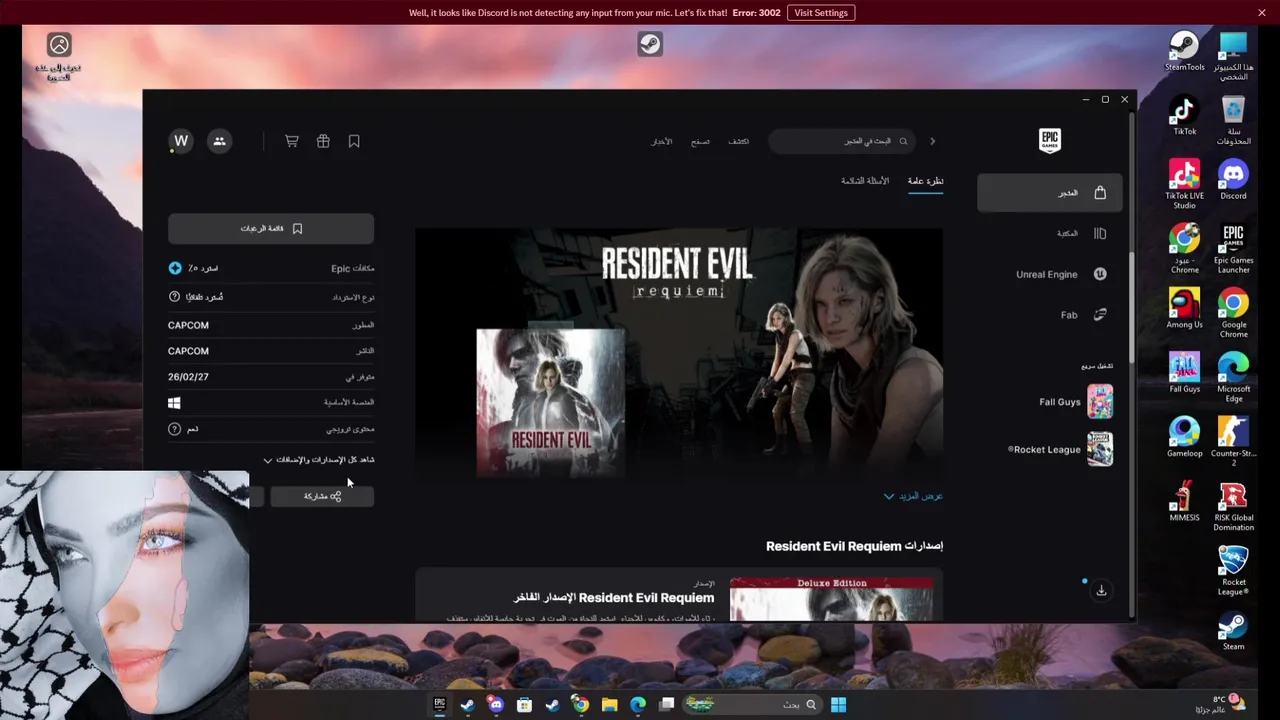1280x720 pixels.
Task: Expand 'عرض المزيد' show more link
Action: click(x=914, y=496)
